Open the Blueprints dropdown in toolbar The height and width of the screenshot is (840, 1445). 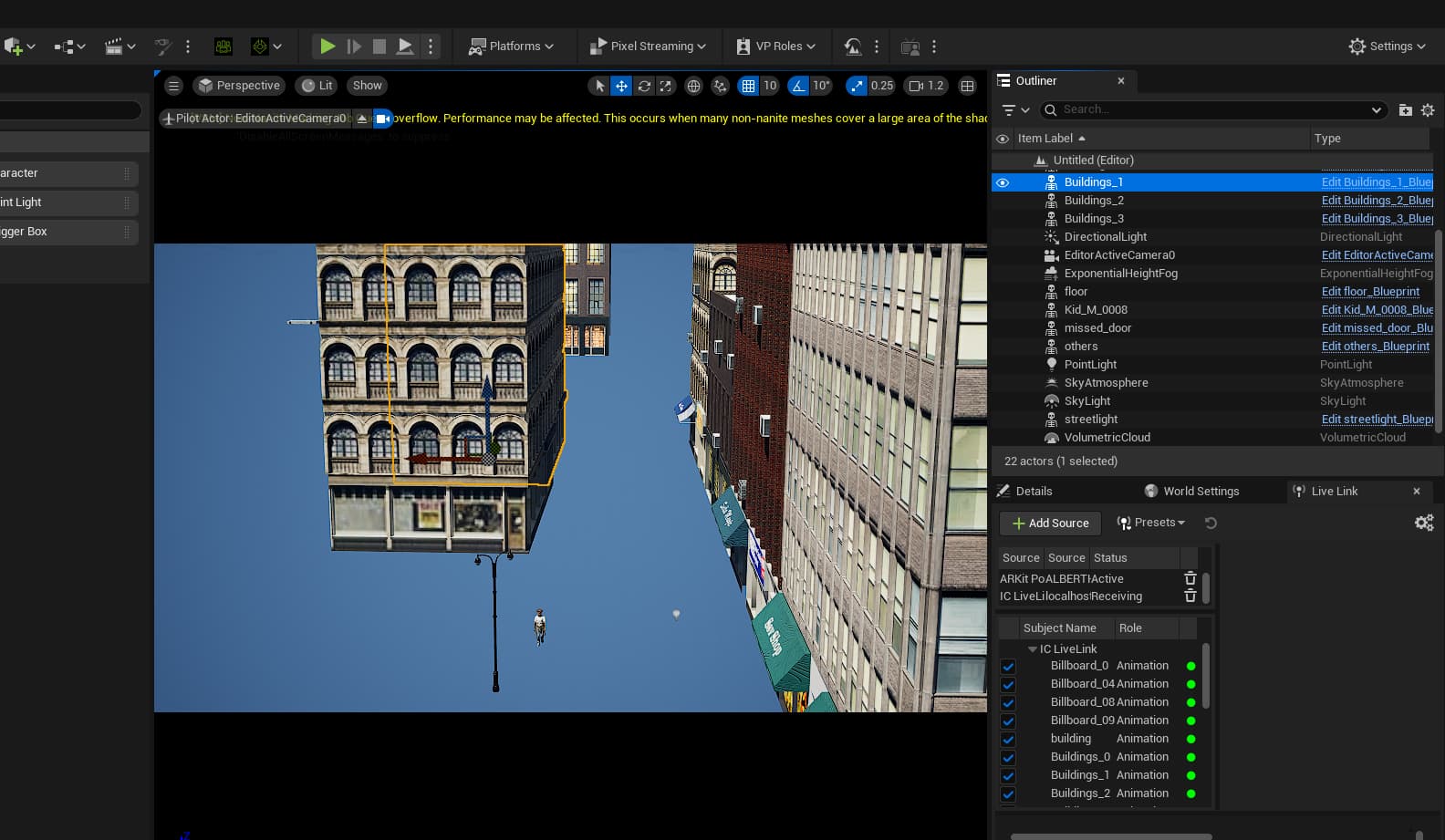click(69, 47)
